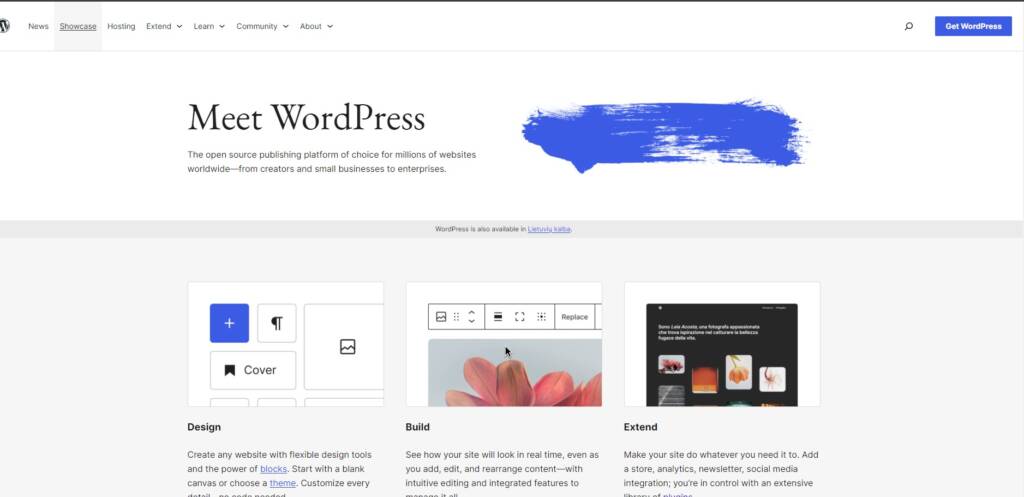The height and width of the screenshot is (497, 1024).
Task: Click the WordPress logo in header
Action: click(4, 26)
